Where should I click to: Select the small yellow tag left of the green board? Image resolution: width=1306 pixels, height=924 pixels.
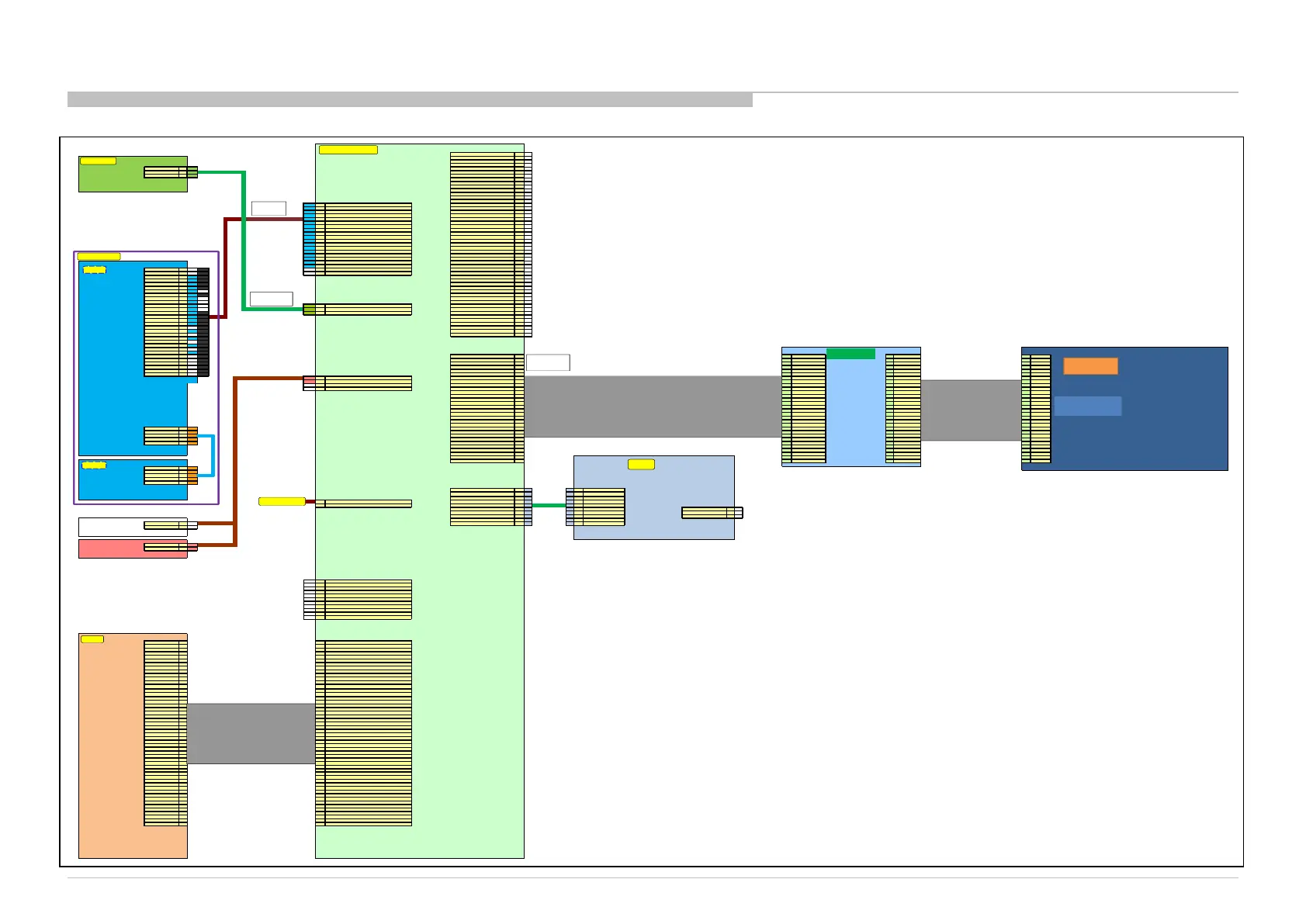point(281,502)
